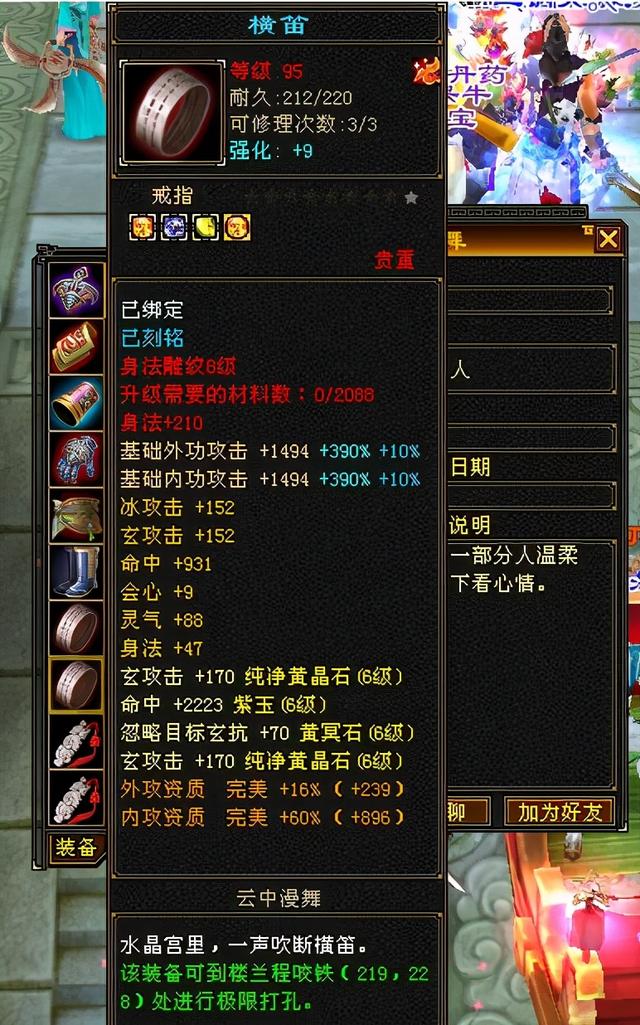Click the green sash equipment slot
This screenshot has width=640, height=1025.
76,516
